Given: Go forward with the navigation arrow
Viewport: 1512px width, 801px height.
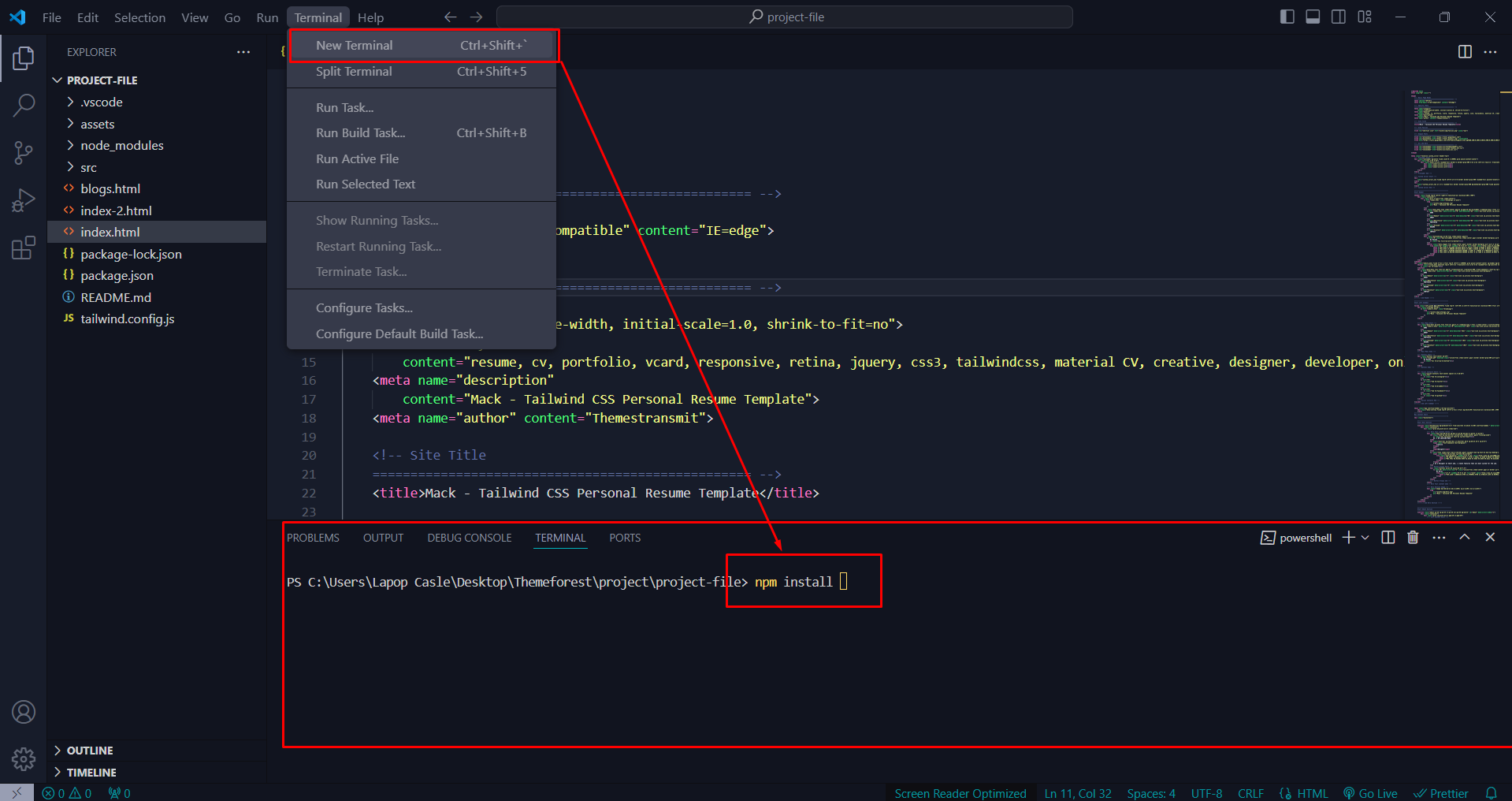Looking at the screenshot, I should 477,17.
